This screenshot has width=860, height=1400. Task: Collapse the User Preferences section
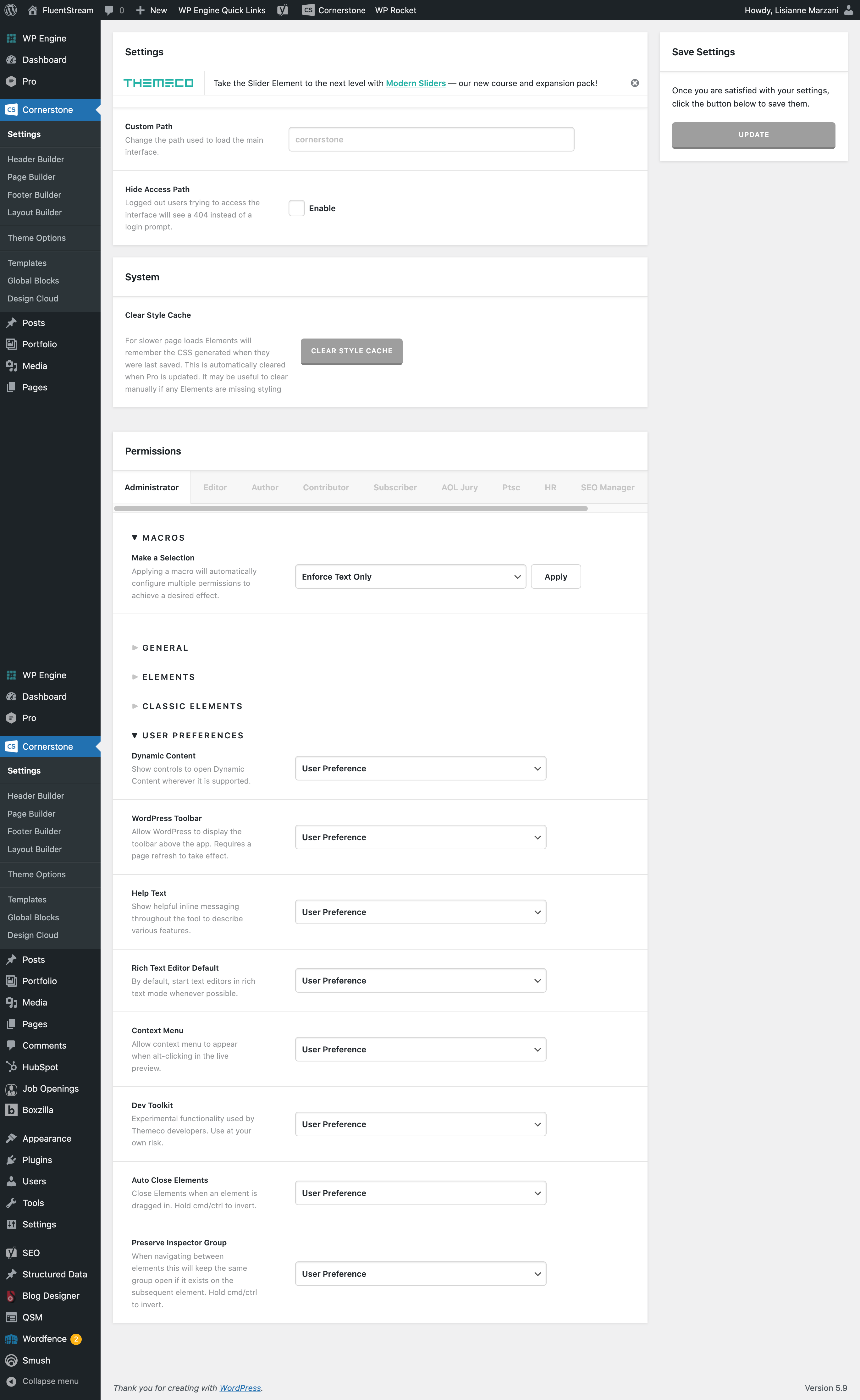(188, 735)
